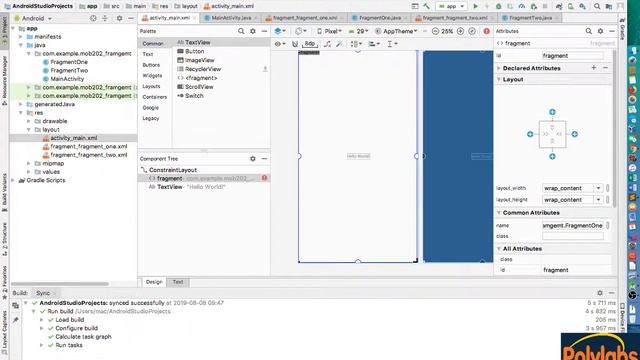Click the Search Everywhere magnifier icon
Viewport: 640px width, 360px height.
(x=597, y=6)
